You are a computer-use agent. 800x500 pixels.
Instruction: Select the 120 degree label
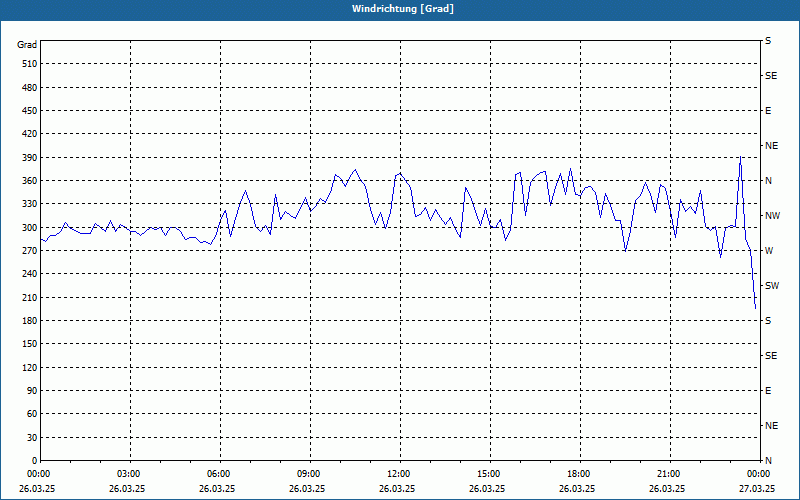[30, 367]
